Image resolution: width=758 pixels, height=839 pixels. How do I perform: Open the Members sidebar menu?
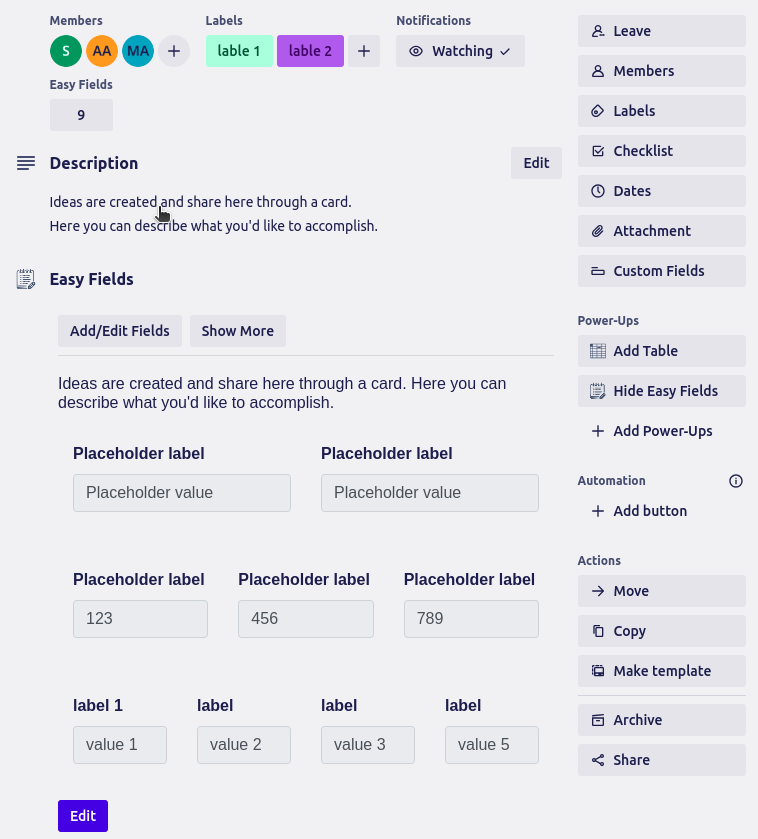pos(662,71)
